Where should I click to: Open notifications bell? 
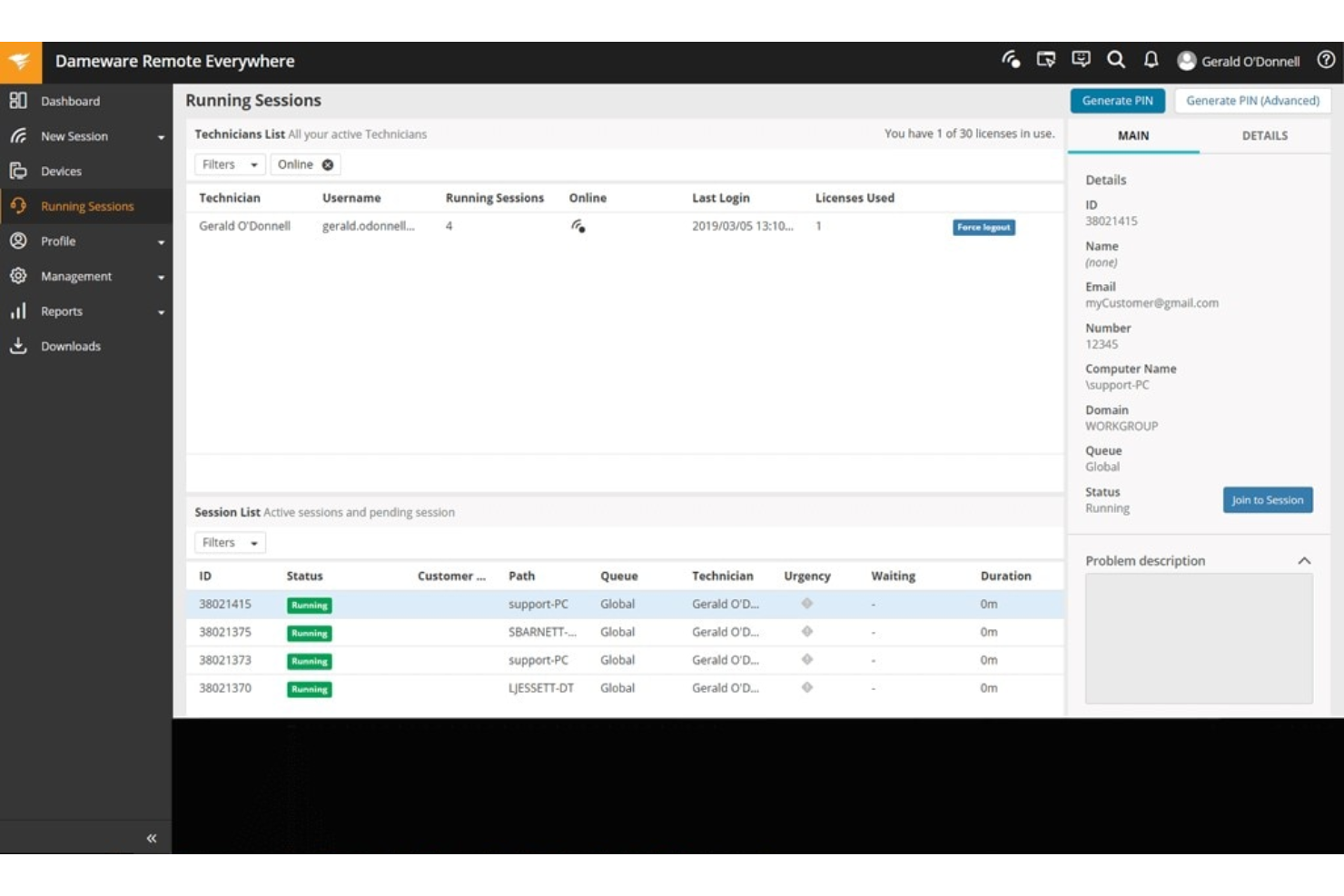[x=1151, y=60]
